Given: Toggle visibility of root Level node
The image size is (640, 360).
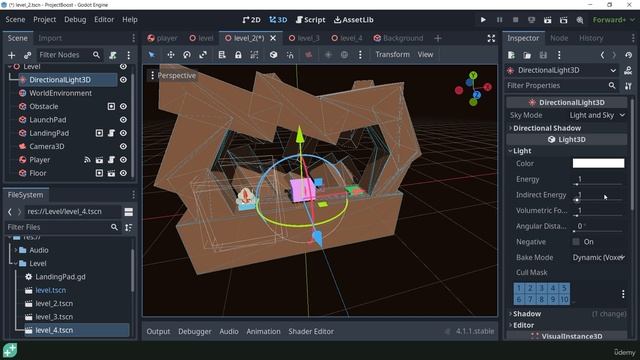Looking at the screenshot, I should point(123,67).
